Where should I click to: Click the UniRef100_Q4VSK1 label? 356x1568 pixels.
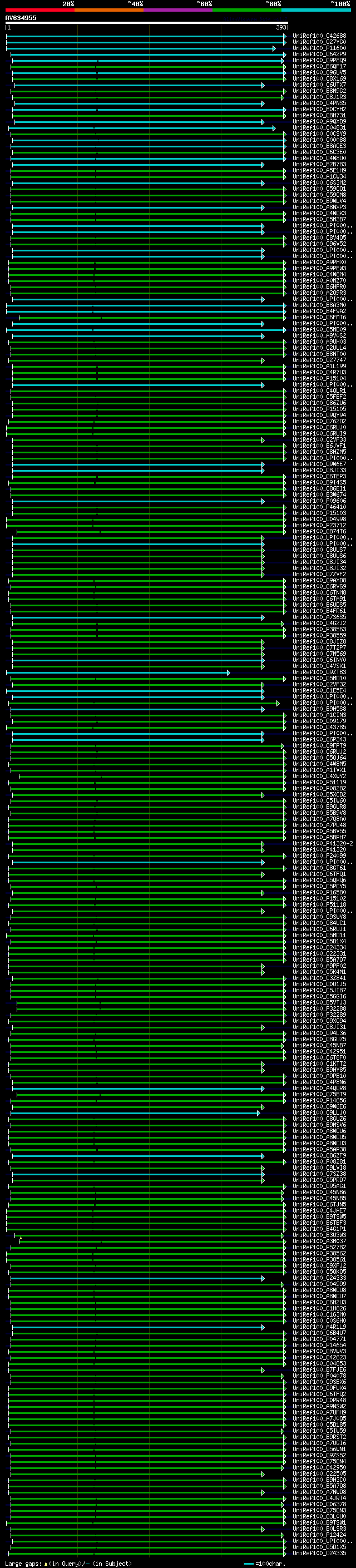[319, 666]
